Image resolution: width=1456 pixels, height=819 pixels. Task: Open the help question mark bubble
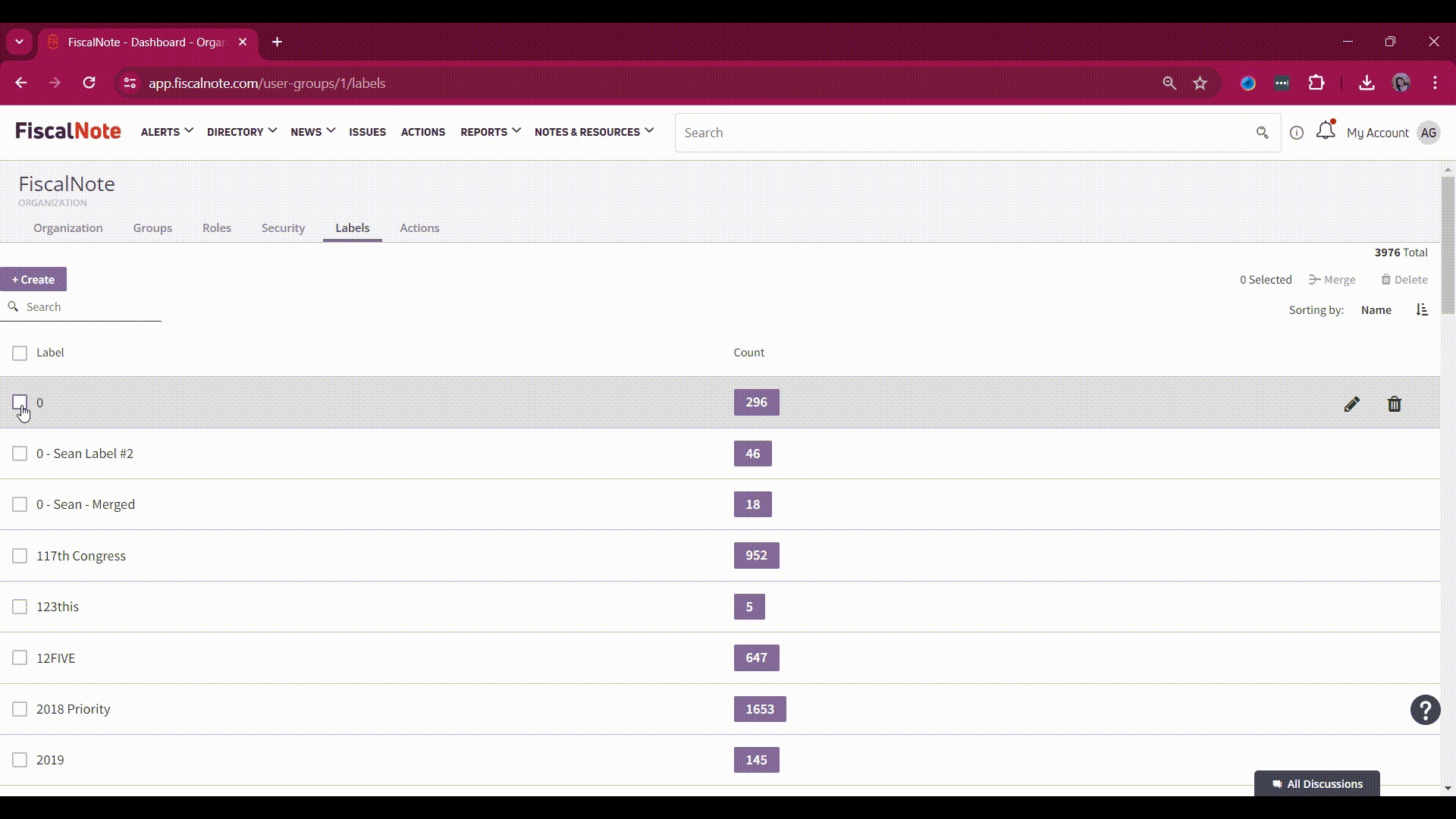click(1425, 710)
